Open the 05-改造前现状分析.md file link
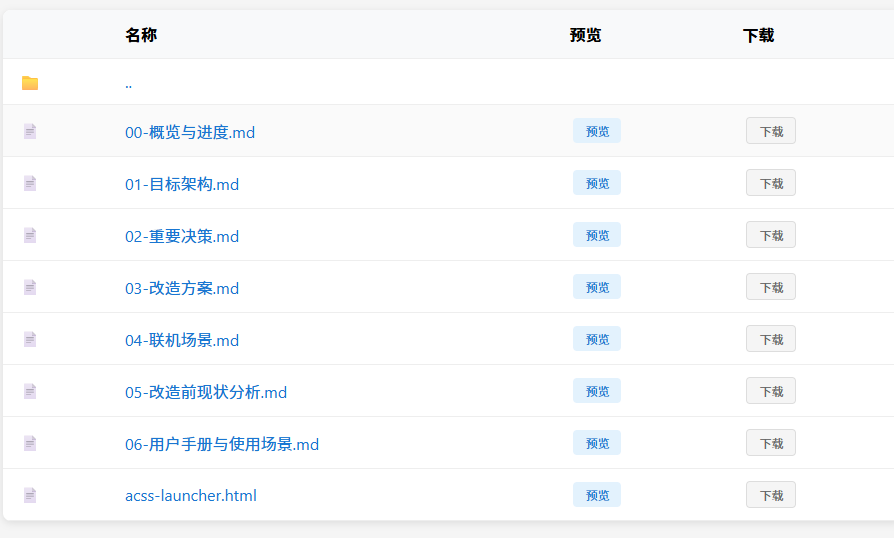894x538 pixels. 206,392
